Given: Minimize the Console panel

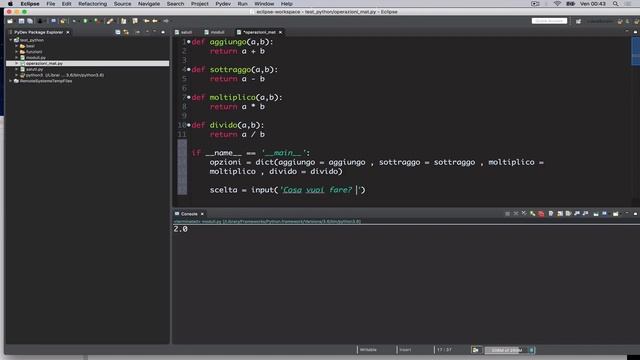Looking at the screenshot, I should [627, 213].
